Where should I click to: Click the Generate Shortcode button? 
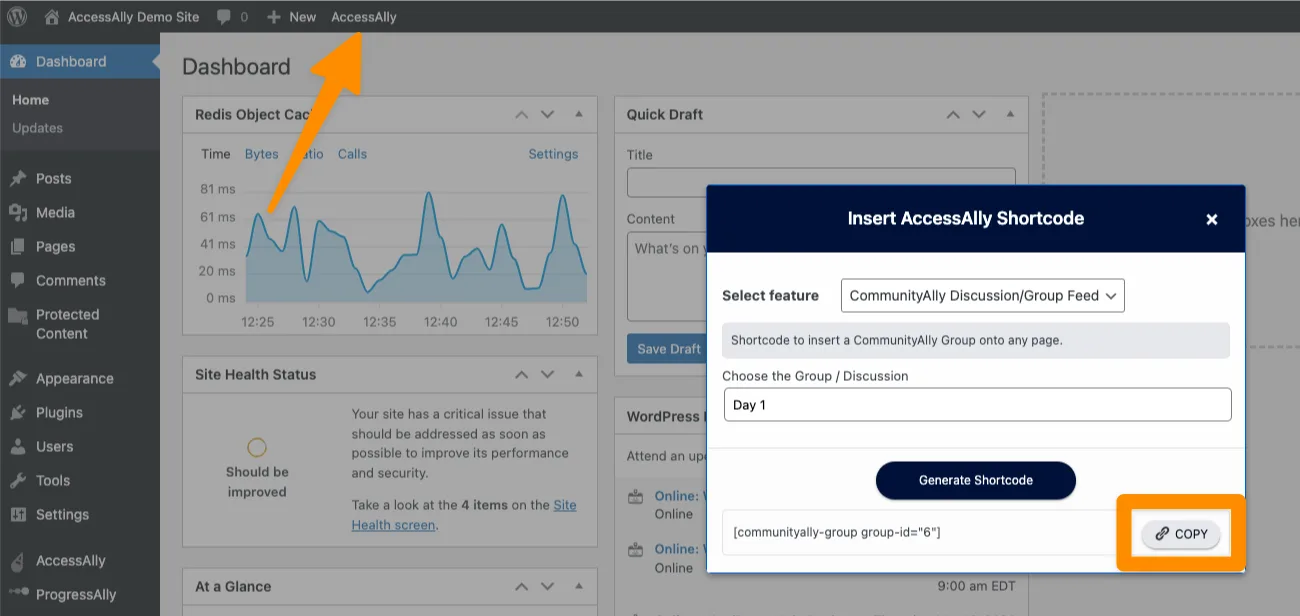pyautogui.click(x=976, y=481)
